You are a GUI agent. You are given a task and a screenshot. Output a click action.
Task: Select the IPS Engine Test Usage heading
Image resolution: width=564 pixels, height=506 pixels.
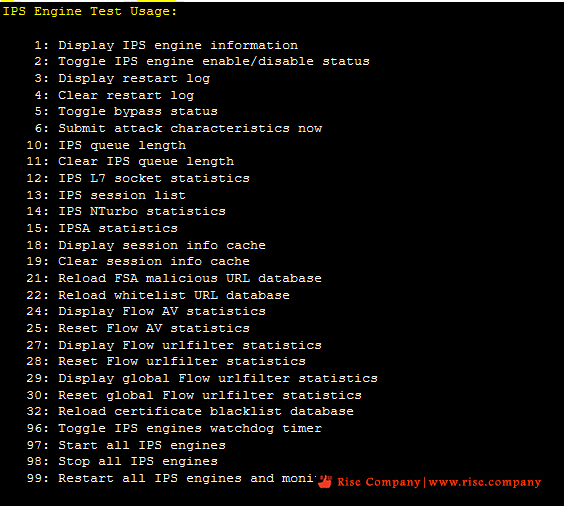[90, 11]
